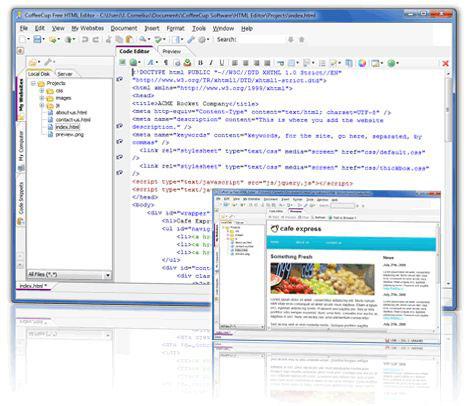
Task: Click the market photo in the preview window
Action: pyautogui.click(x=322, y=278)
